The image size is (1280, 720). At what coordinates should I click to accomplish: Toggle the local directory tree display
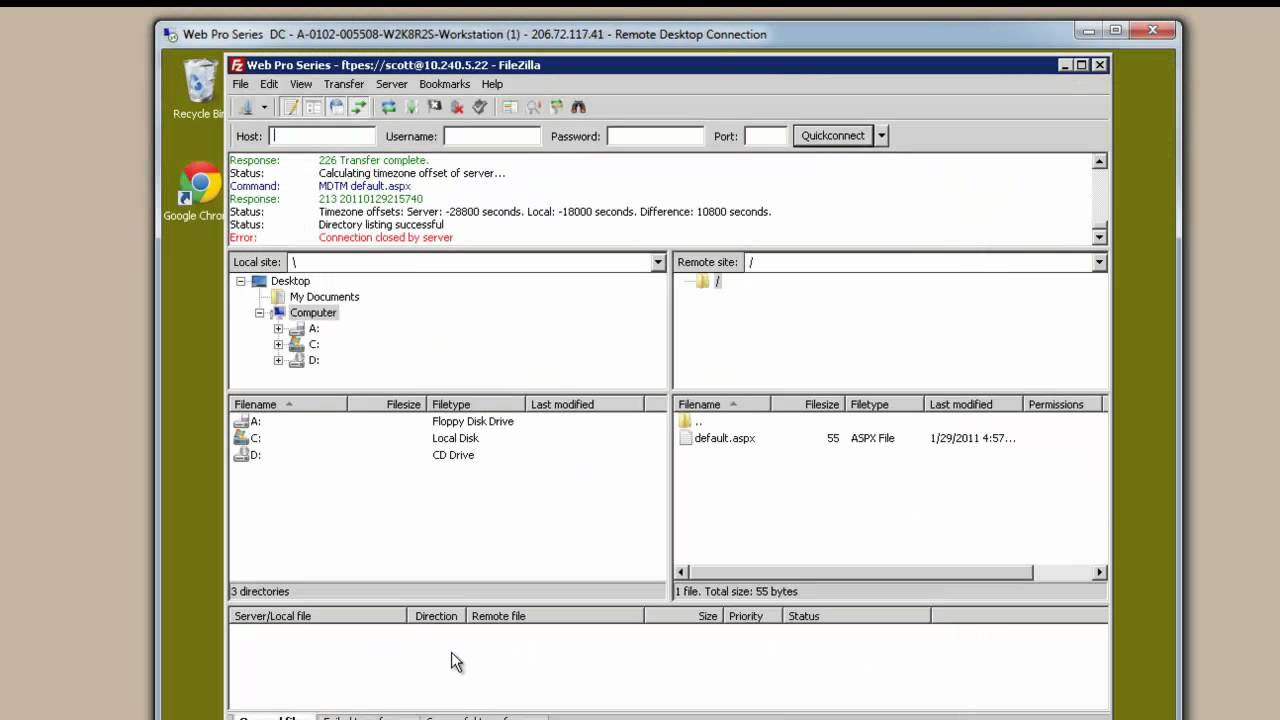[x=314, y=107]
